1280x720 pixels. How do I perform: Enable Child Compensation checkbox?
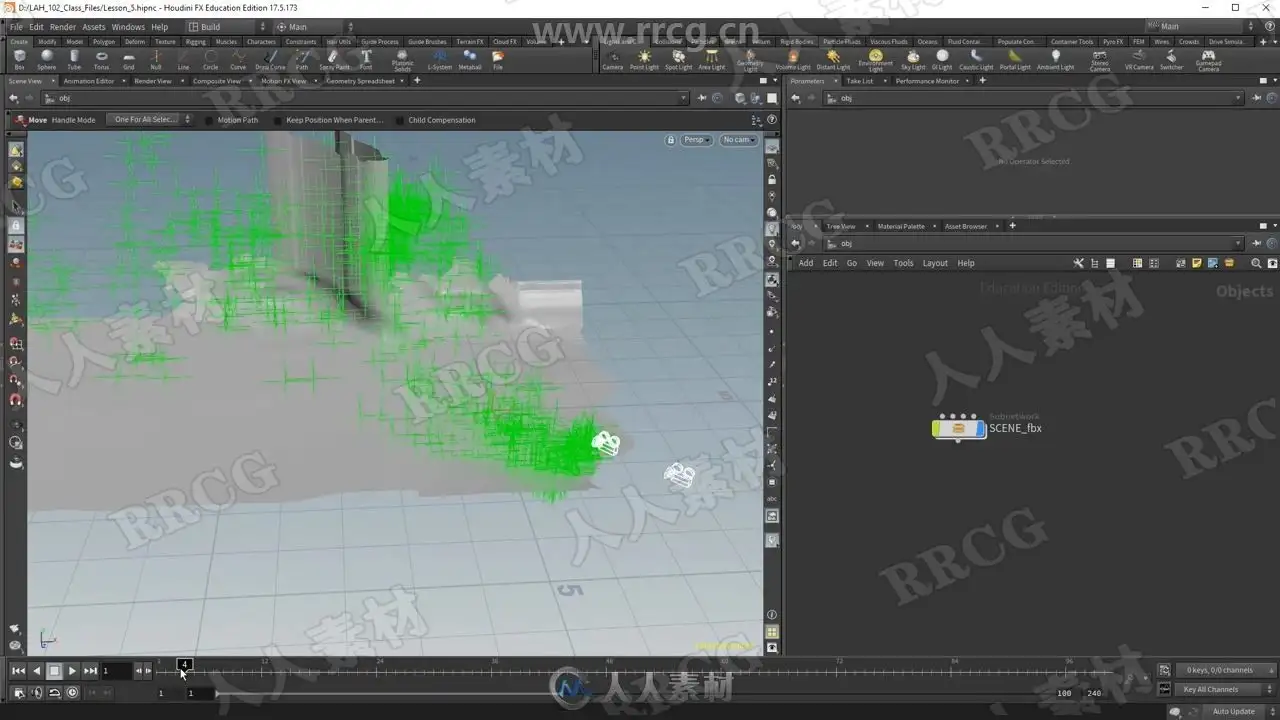[x=400, y=120]
